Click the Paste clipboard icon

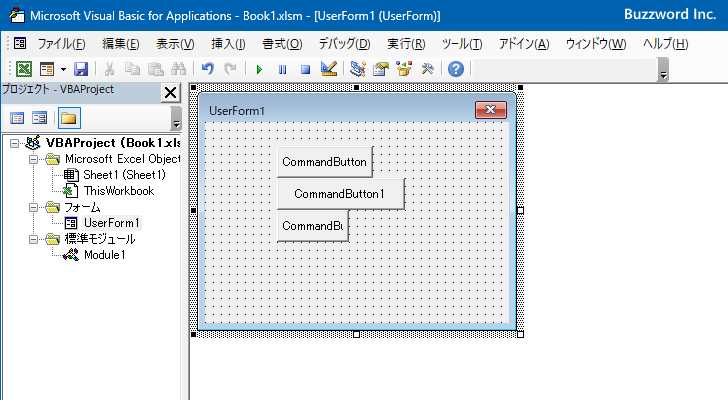click(156, 69)
